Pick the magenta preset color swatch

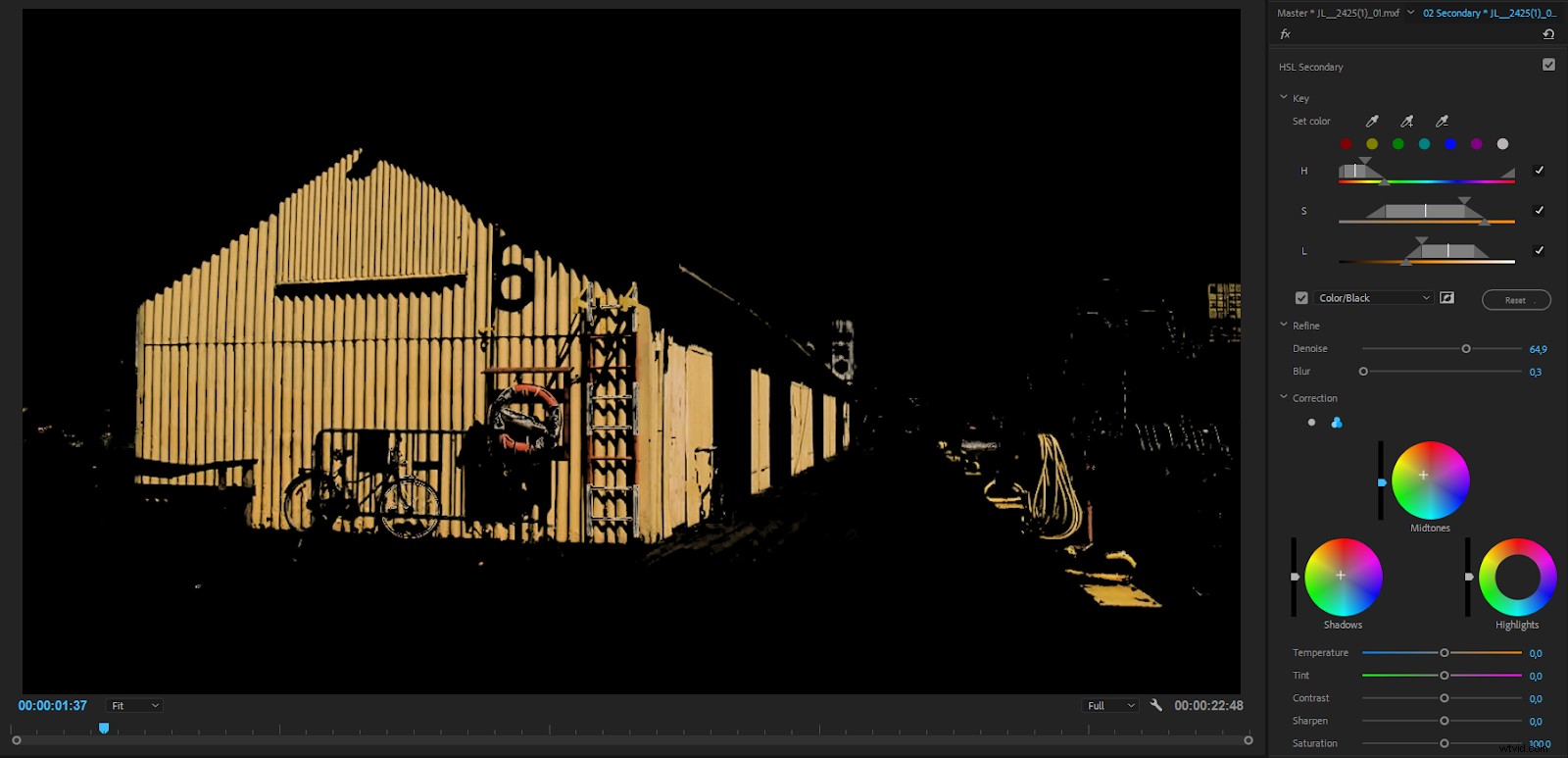(x=1477, y=144)
